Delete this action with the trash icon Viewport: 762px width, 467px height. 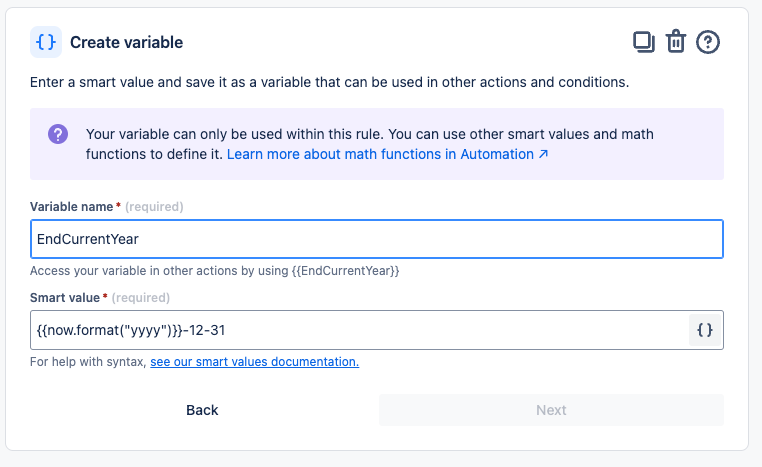676,42
